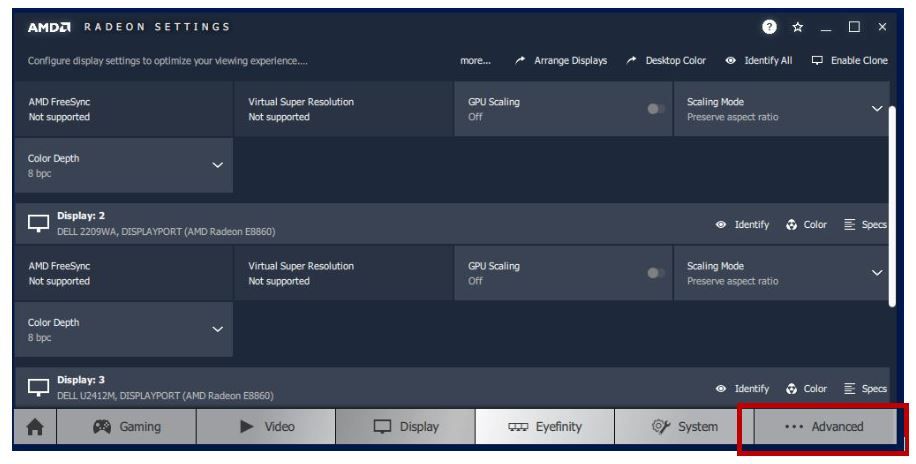Image resolution: width=916 pixels, height=464 pixels.
Task: Switch to the Video tab
Action: coord(266,427)
